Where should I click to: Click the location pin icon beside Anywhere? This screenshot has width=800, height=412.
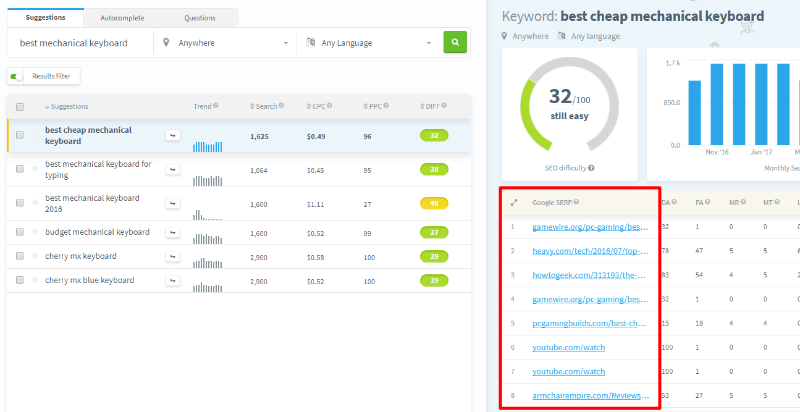pos(166,43)
